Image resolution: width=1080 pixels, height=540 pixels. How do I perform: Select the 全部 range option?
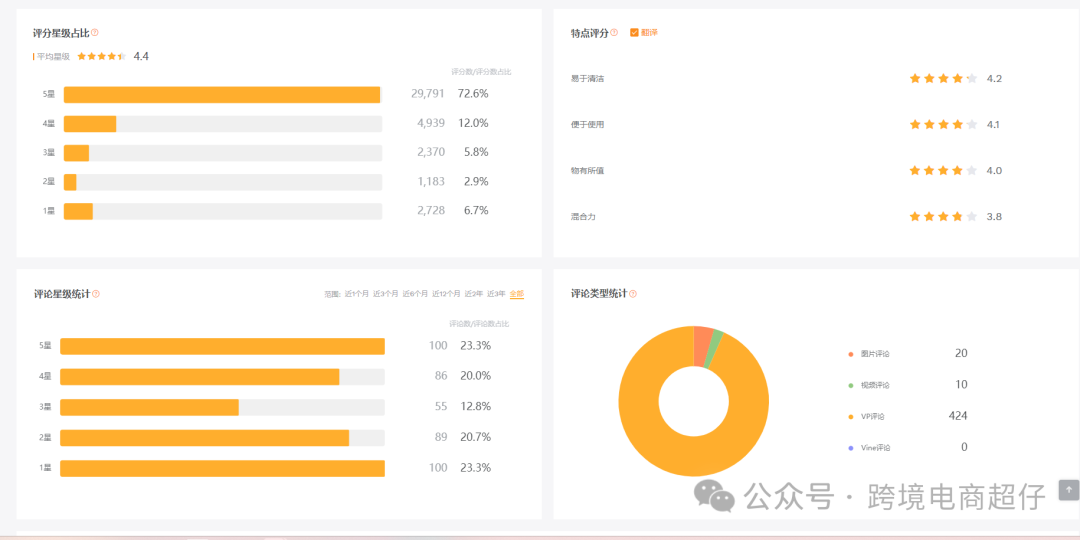pyautogui.click(x=516, y=294)
